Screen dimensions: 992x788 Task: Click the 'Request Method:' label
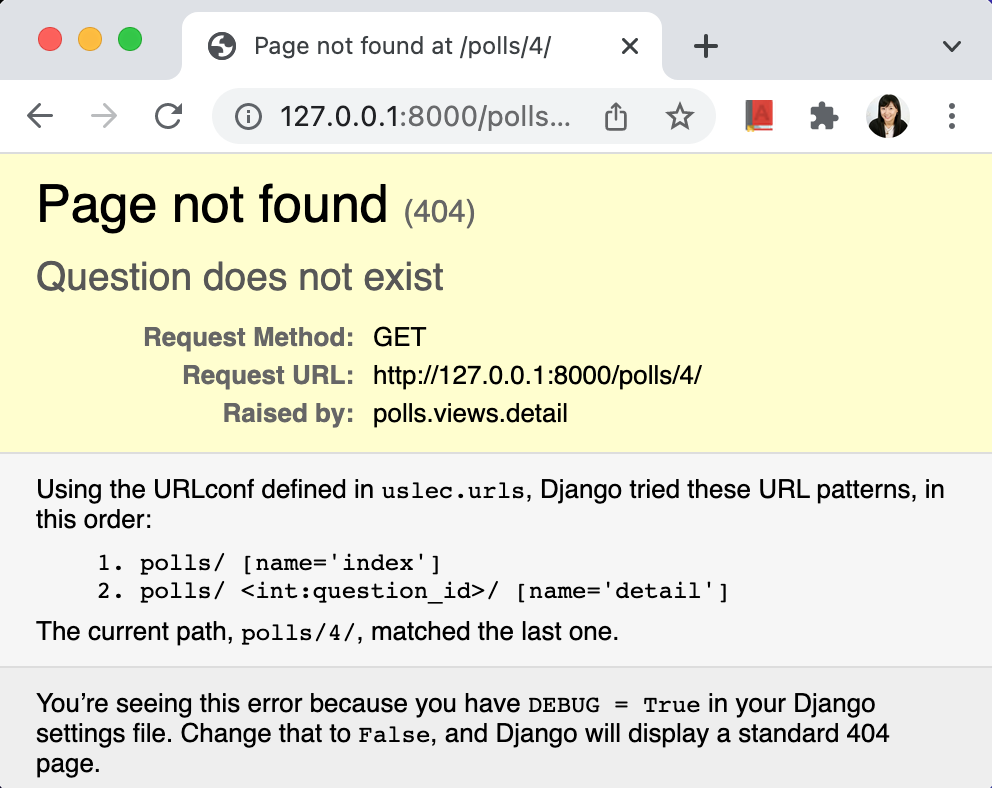249,337
